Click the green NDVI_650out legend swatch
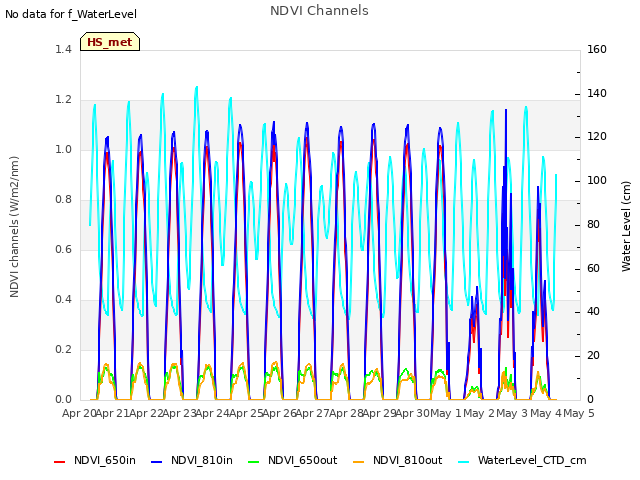Image resolution: width=640 pixels, height=480 pixels. [x=254, y=462]
